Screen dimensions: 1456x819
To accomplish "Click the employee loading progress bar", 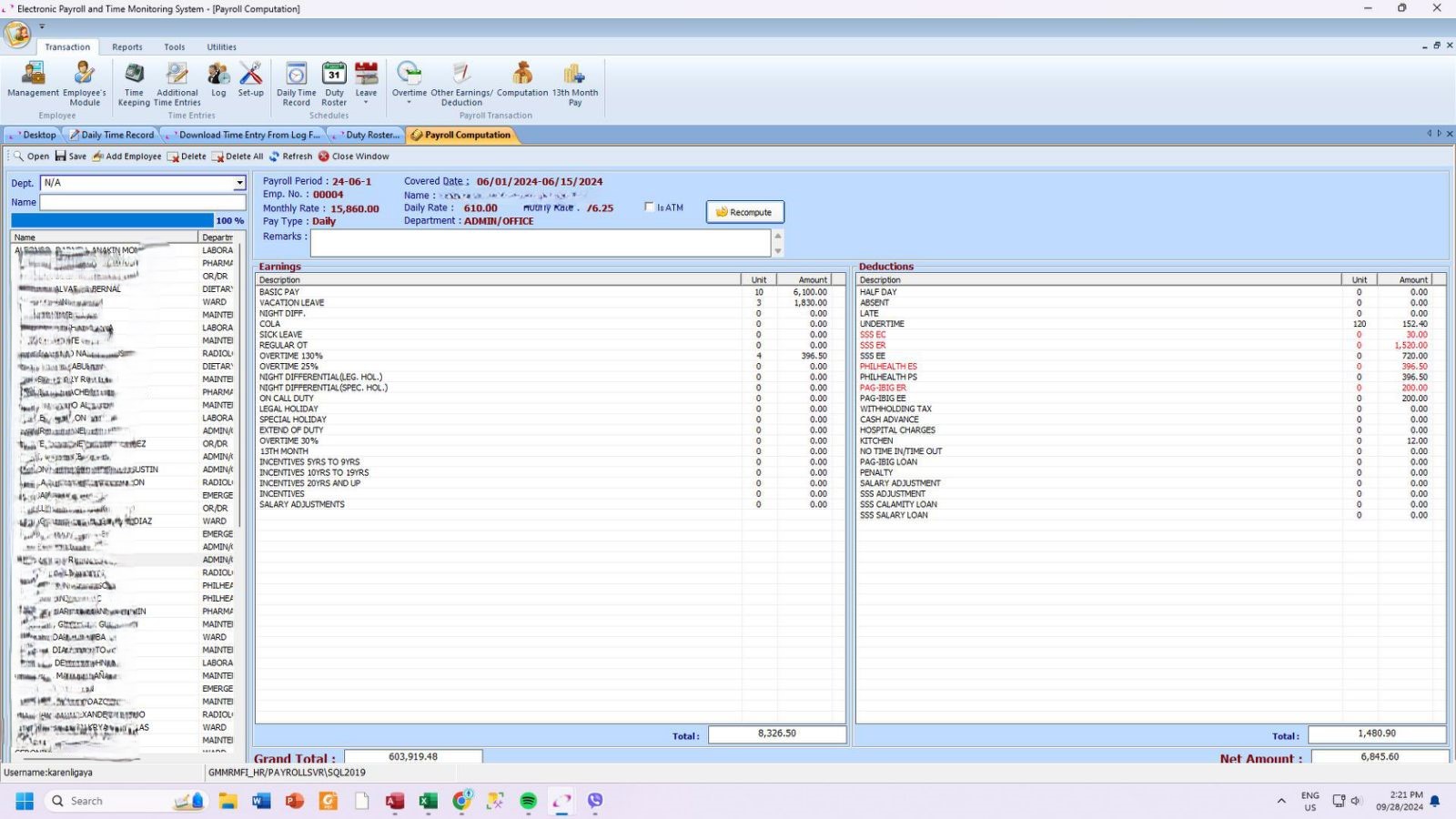I will 113,220.
